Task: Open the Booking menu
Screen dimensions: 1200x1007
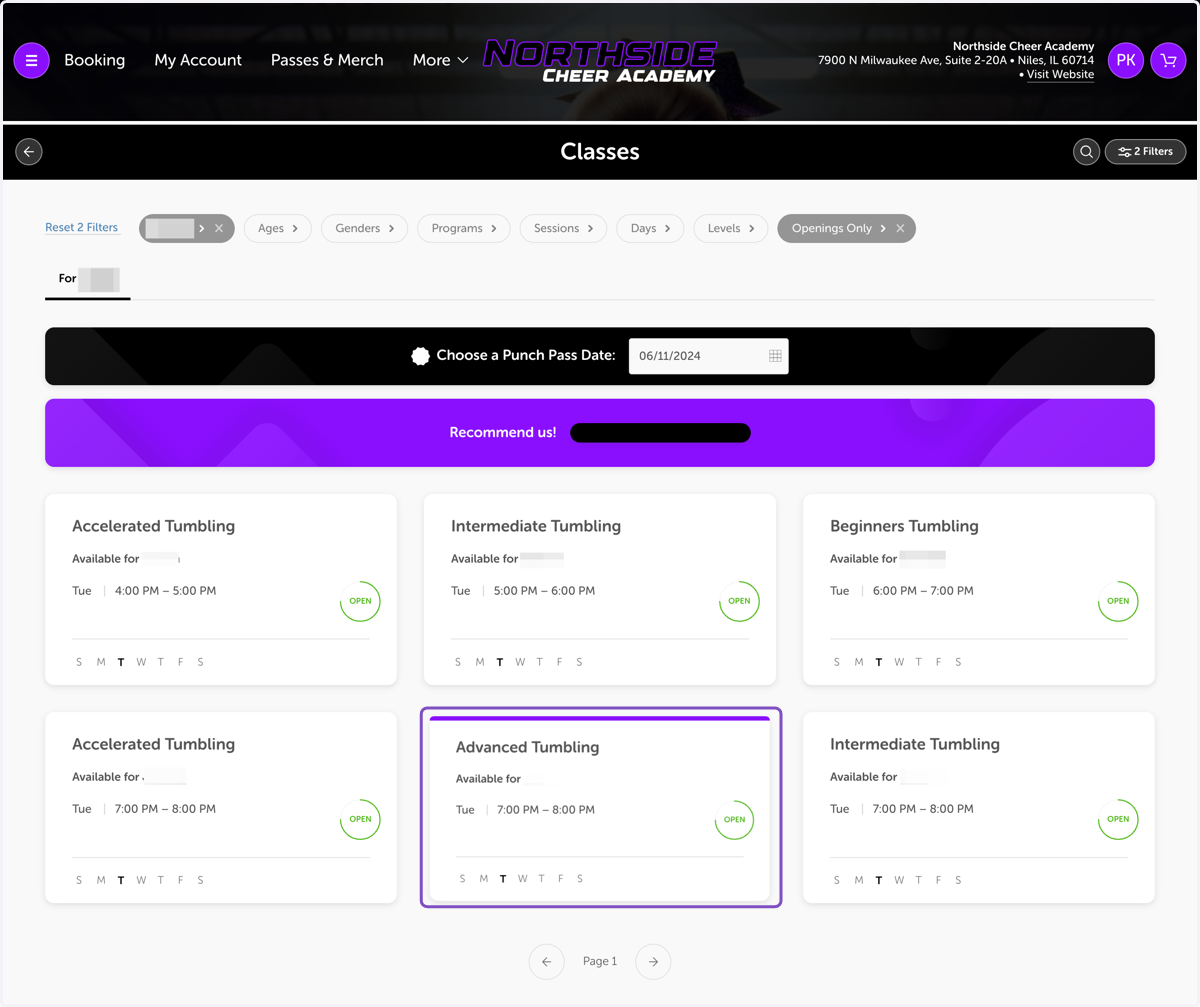Action: 95,60
